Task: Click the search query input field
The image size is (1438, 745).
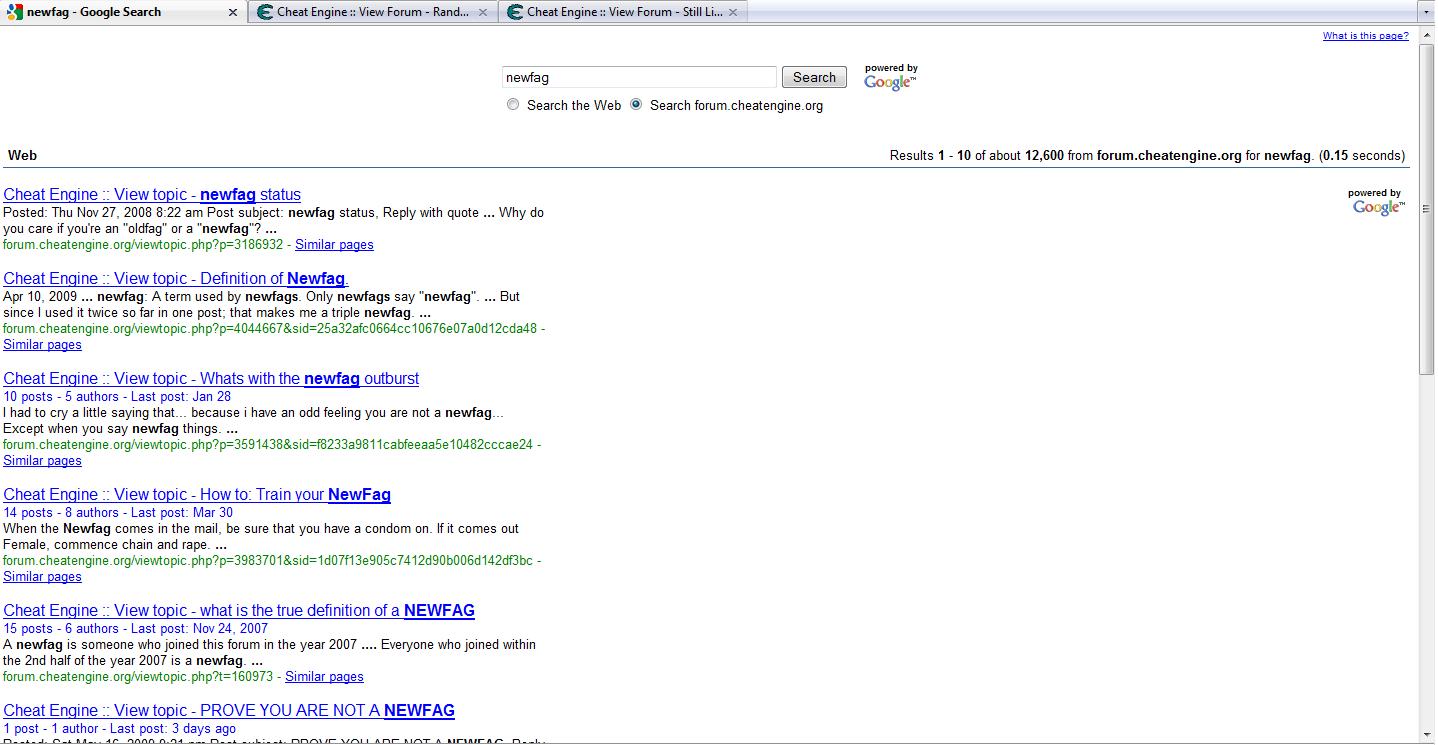Action: [x=639, y=77]
